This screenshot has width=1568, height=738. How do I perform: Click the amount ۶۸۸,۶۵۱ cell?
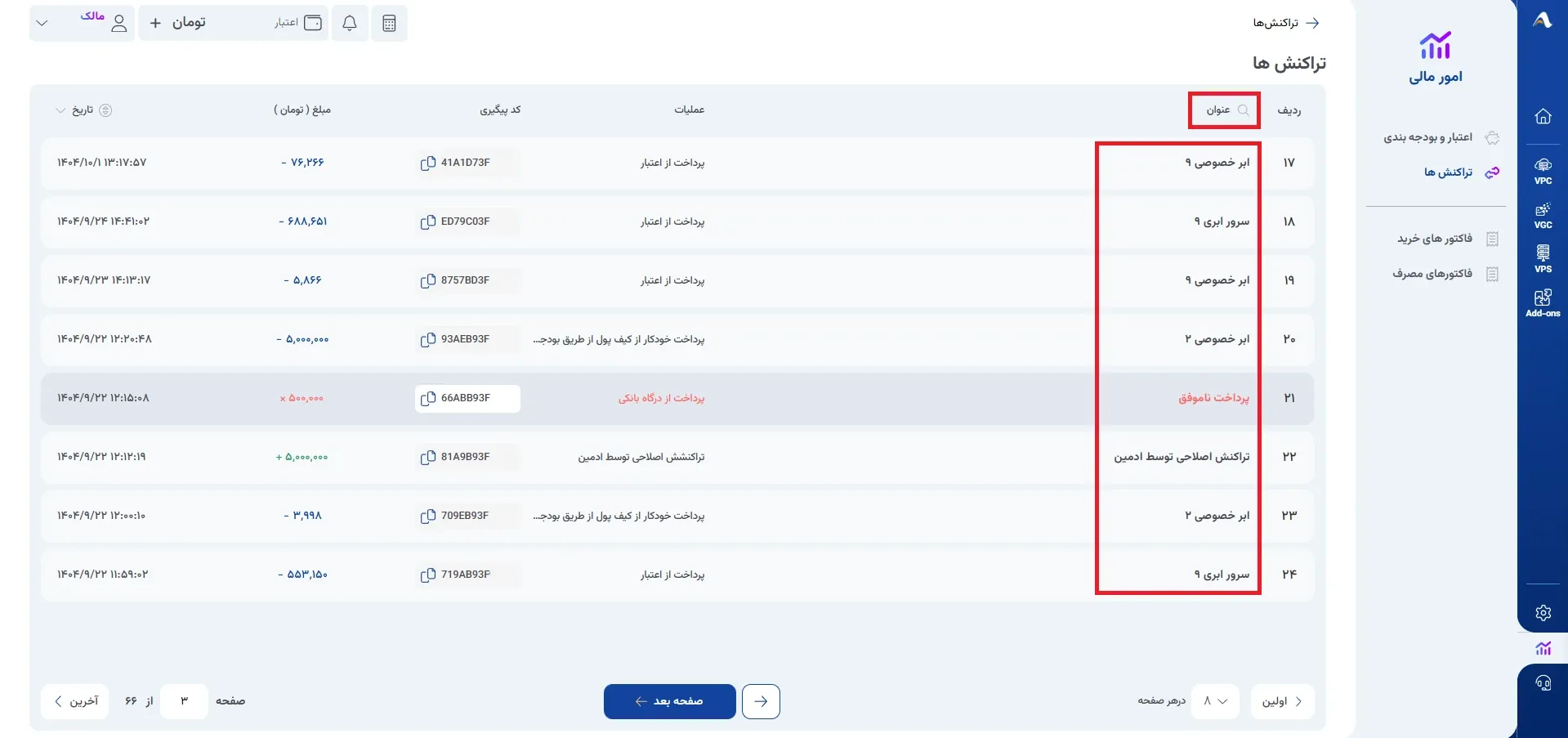(303, 221)
